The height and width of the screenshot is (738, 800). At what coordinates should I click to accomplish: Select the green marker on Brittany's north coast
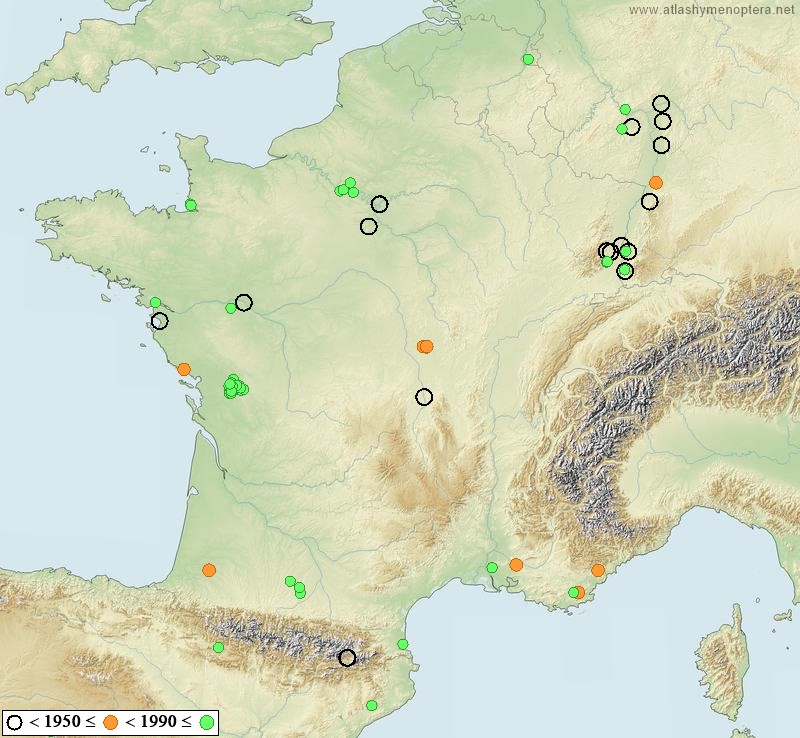coord(191,205)
